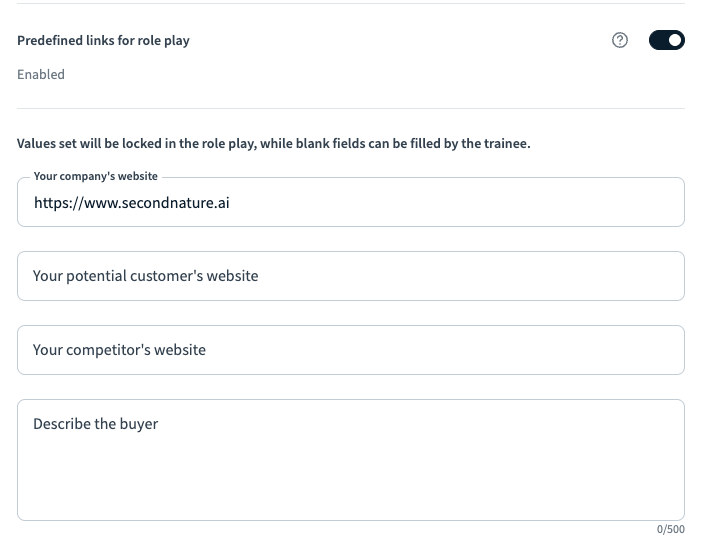Viewport: 702px width, 545px height.
Task: Click the "Values set will be locked" instruction text
Action: click(x=273, y=144)
